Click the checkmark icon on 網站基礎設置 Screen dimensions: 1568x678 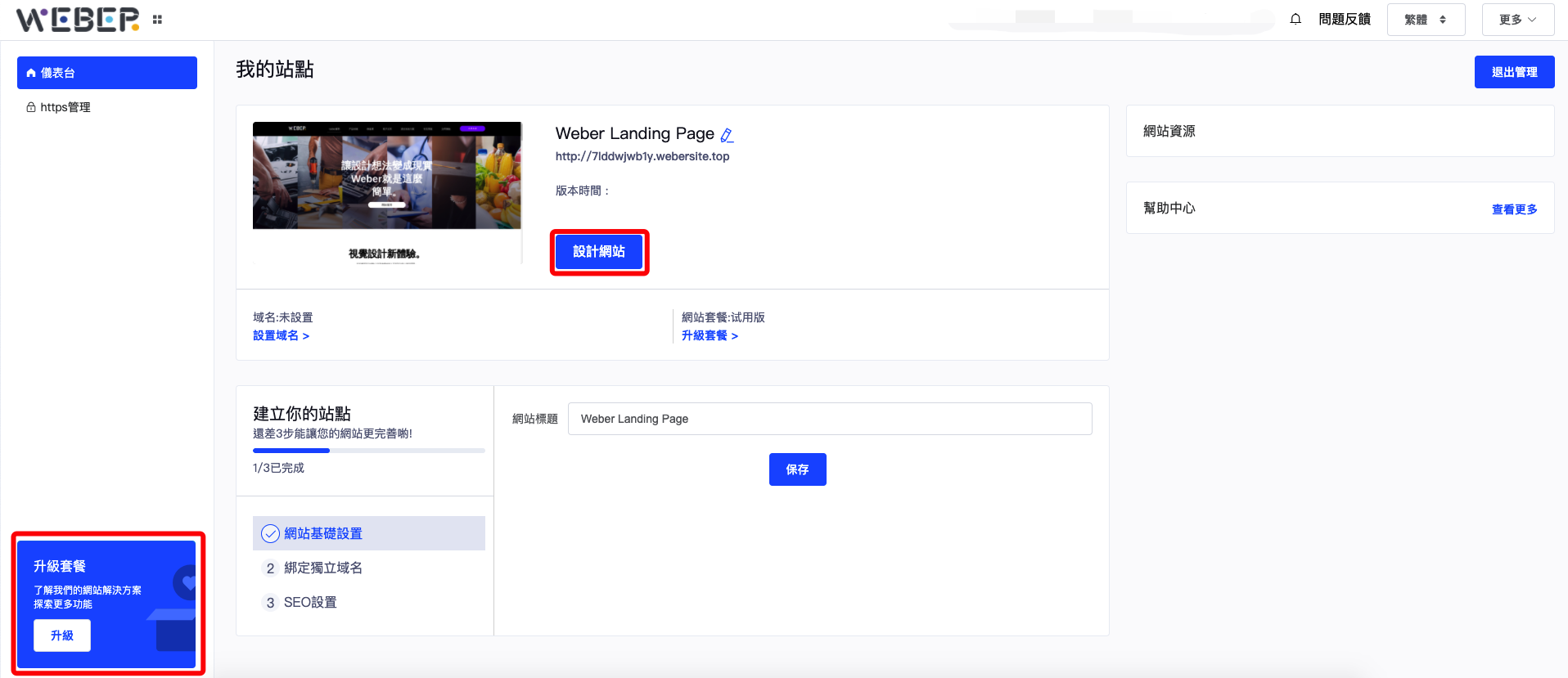tap(270, 533)
